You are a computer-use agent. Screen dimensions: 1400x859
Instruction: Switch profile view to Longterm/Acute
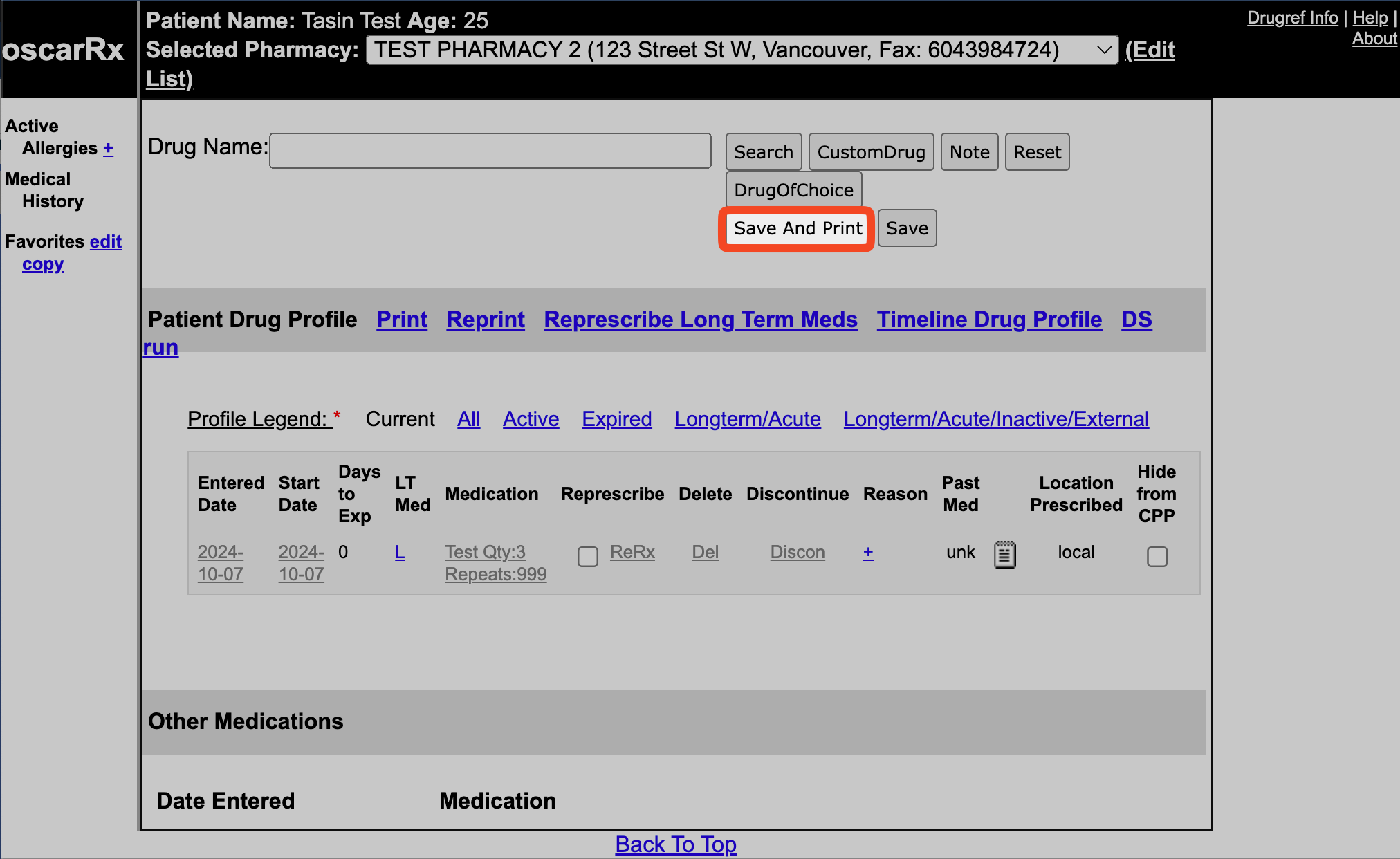point(747,419)
